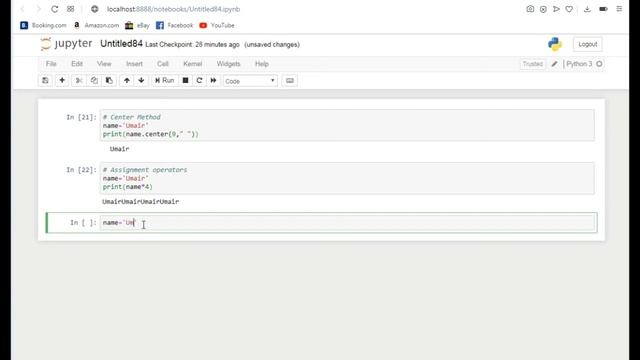Viewport: 640px width, 360px height.
Task: Take a snapshot with camera icon
Action: pos(530,9)
